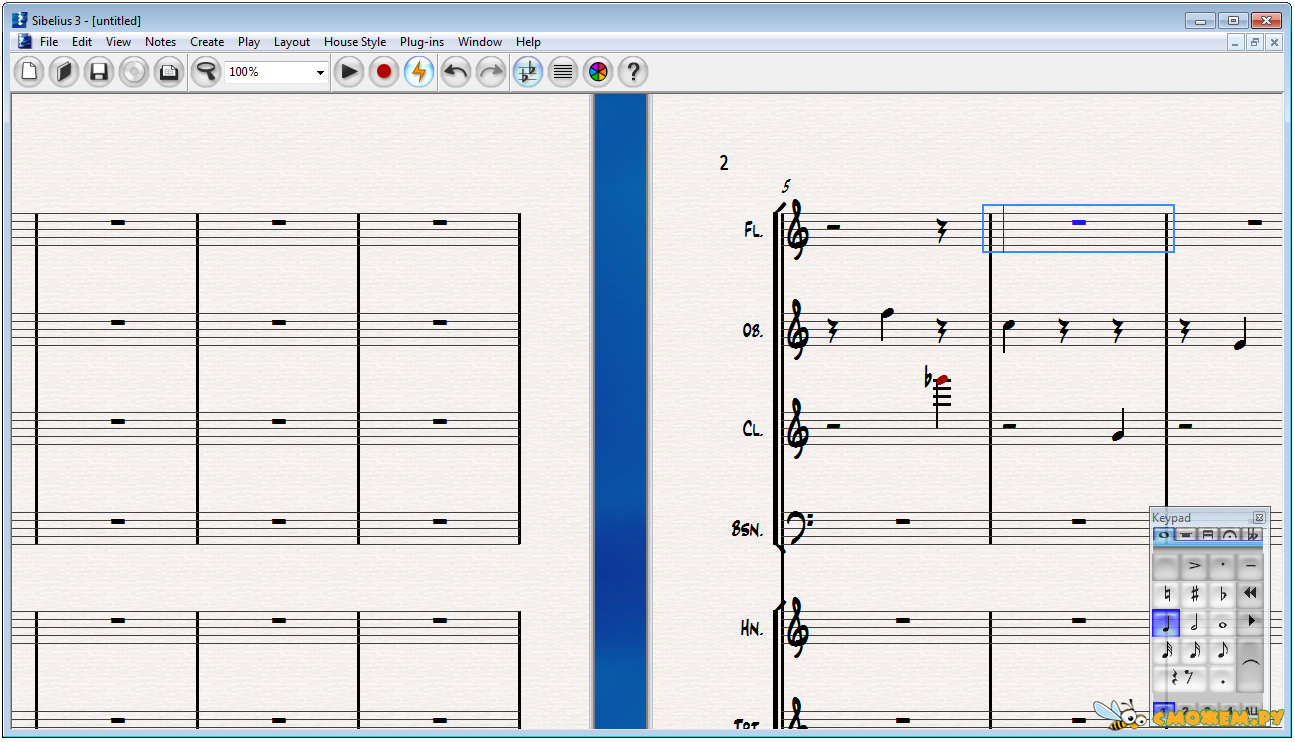
Task: Select the 16th note on the Keypad
Action: point(1194,651)
